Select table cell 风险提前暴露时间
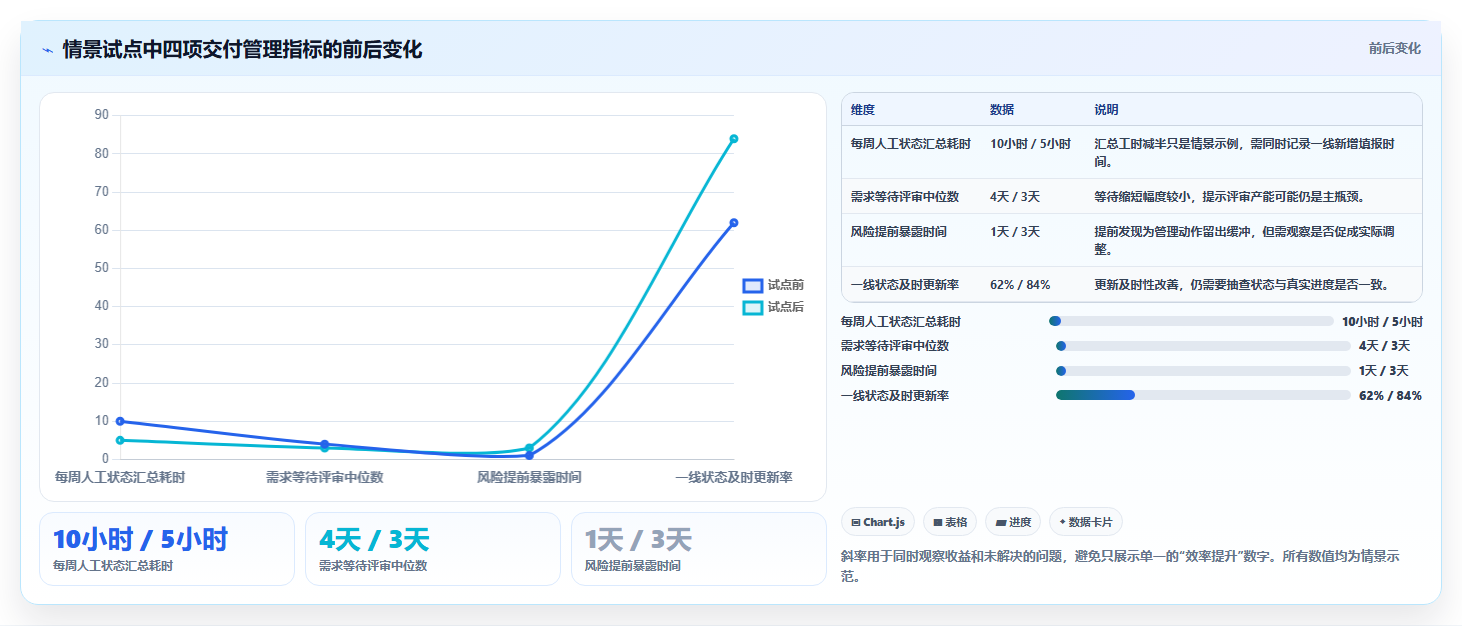1462x626 pixels. pyautogui.click(x=899, y=232)
